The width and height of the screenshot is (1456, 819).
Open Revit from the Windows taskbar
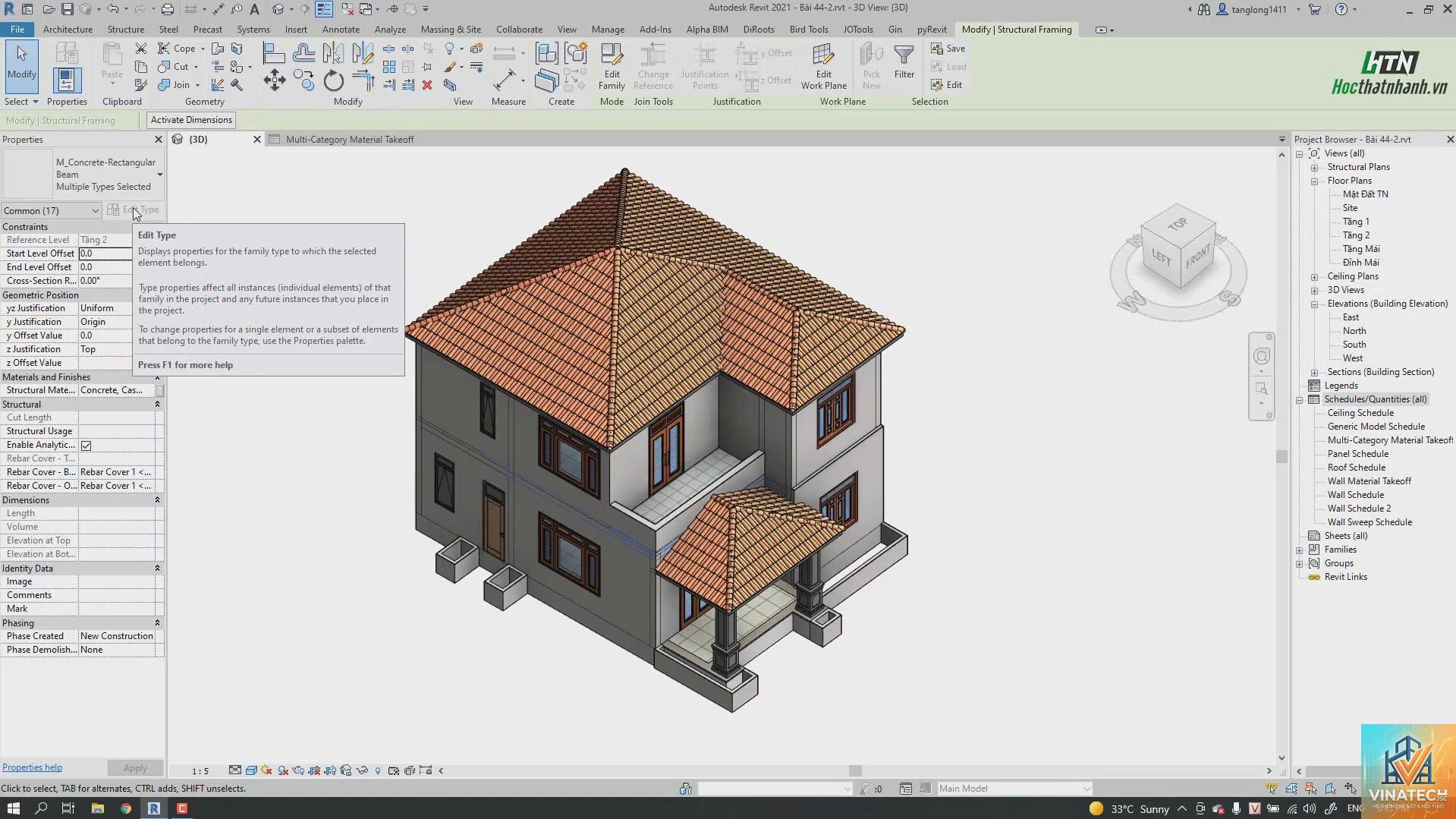click(154, 808)
